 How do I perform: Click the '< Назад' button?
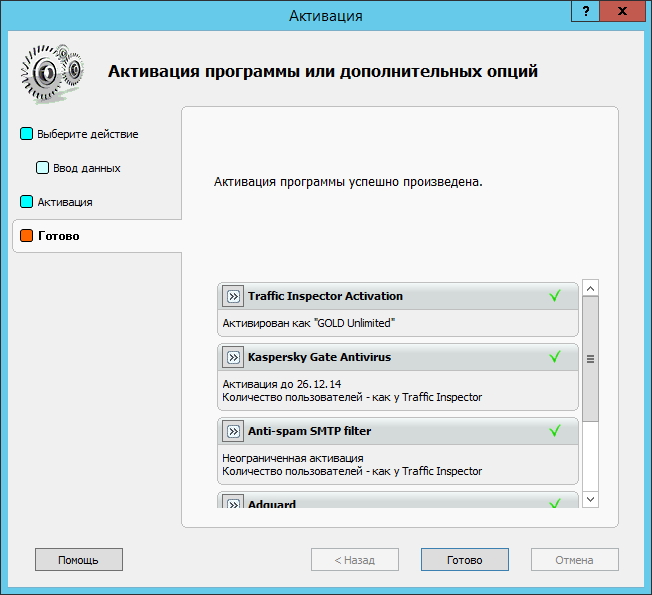coord(355,560)
